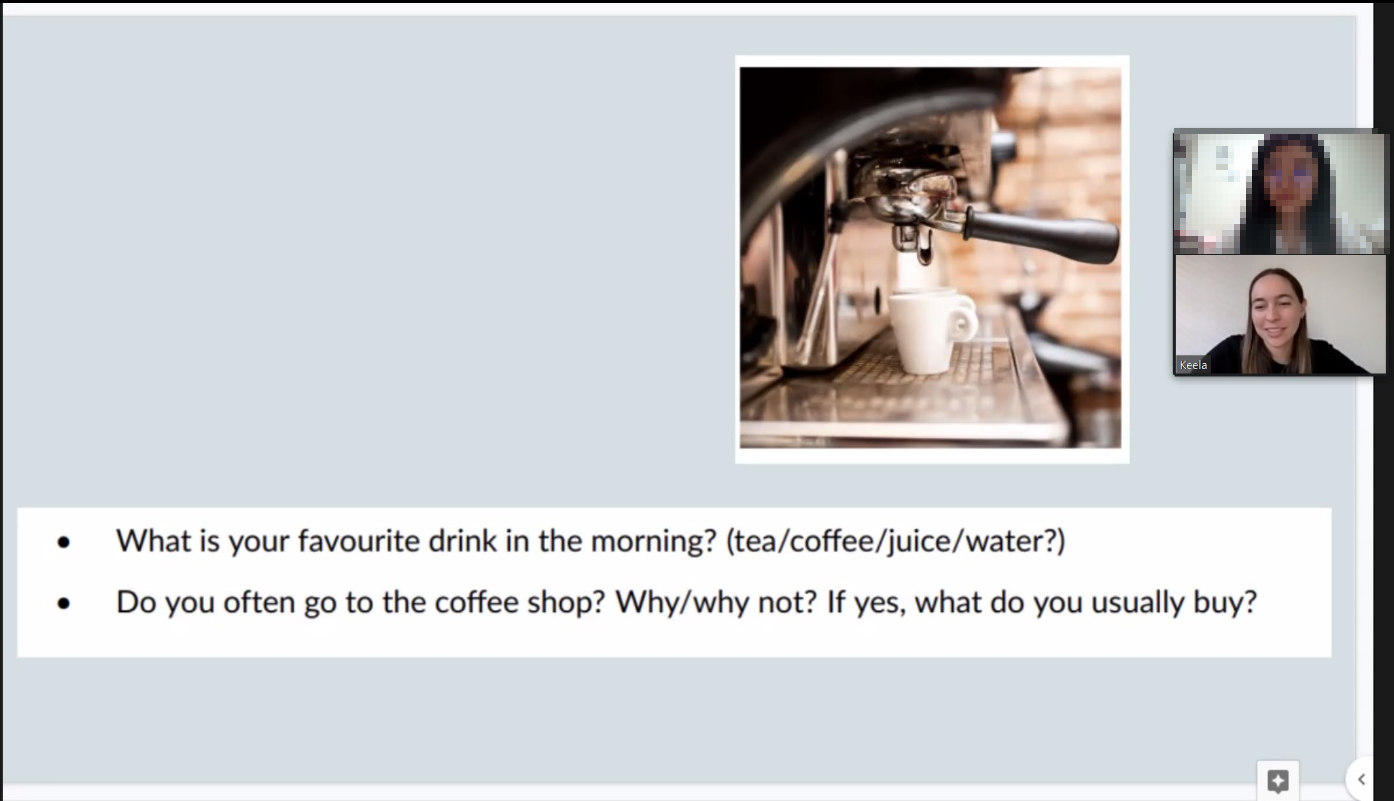The height and width of the screenshot is (801, 1394).
Task: Click the favourite drink question text
Action: coord(591,541)
